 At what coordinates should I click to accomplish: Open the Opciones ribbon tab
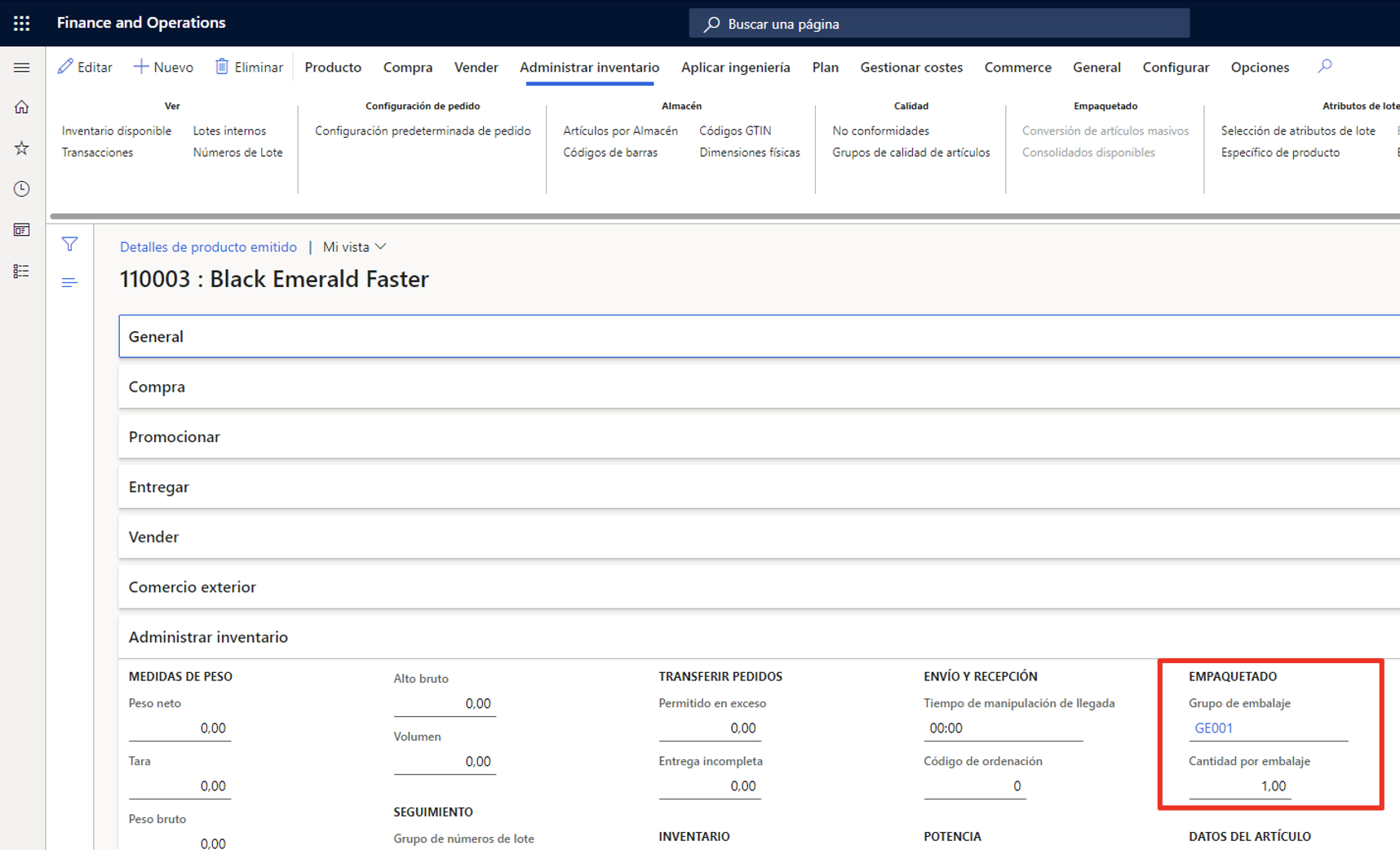point(1260,67)
